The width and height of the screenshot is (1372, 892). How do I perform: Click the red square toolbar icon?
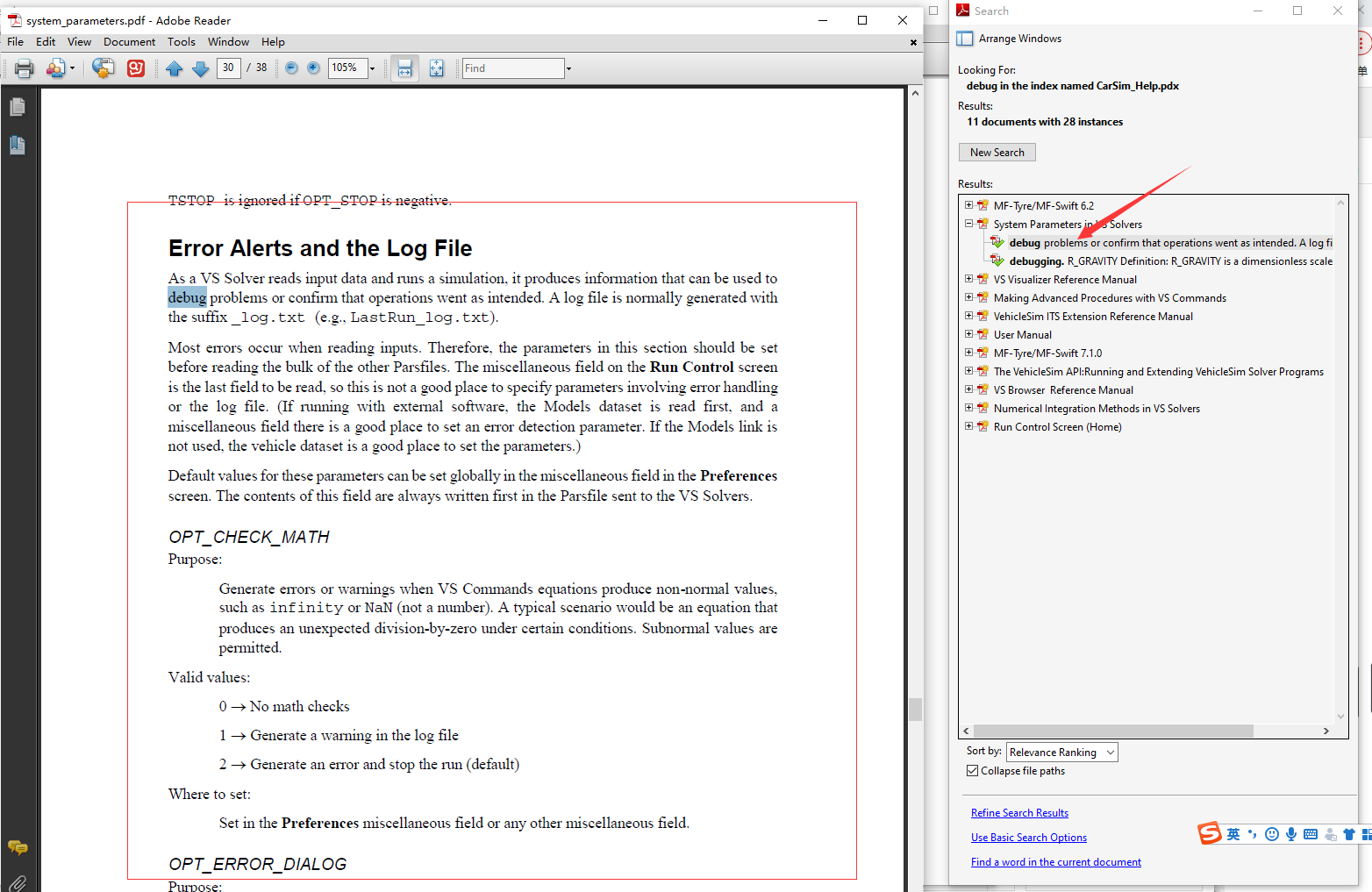pyautogui.click(x=136, y=68)
